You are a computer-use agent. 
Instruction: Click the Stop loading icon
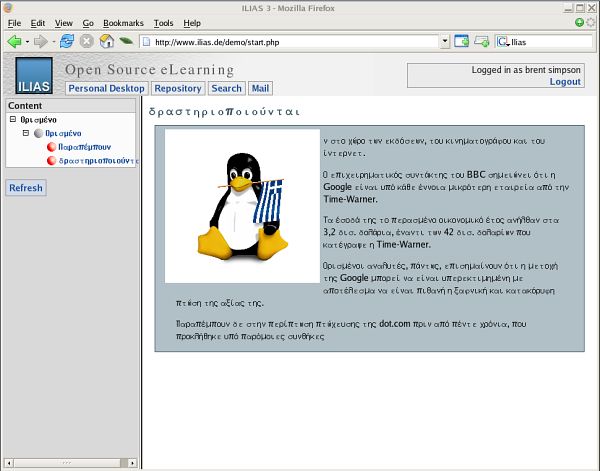pyautogui.click(x=87, y=41)
